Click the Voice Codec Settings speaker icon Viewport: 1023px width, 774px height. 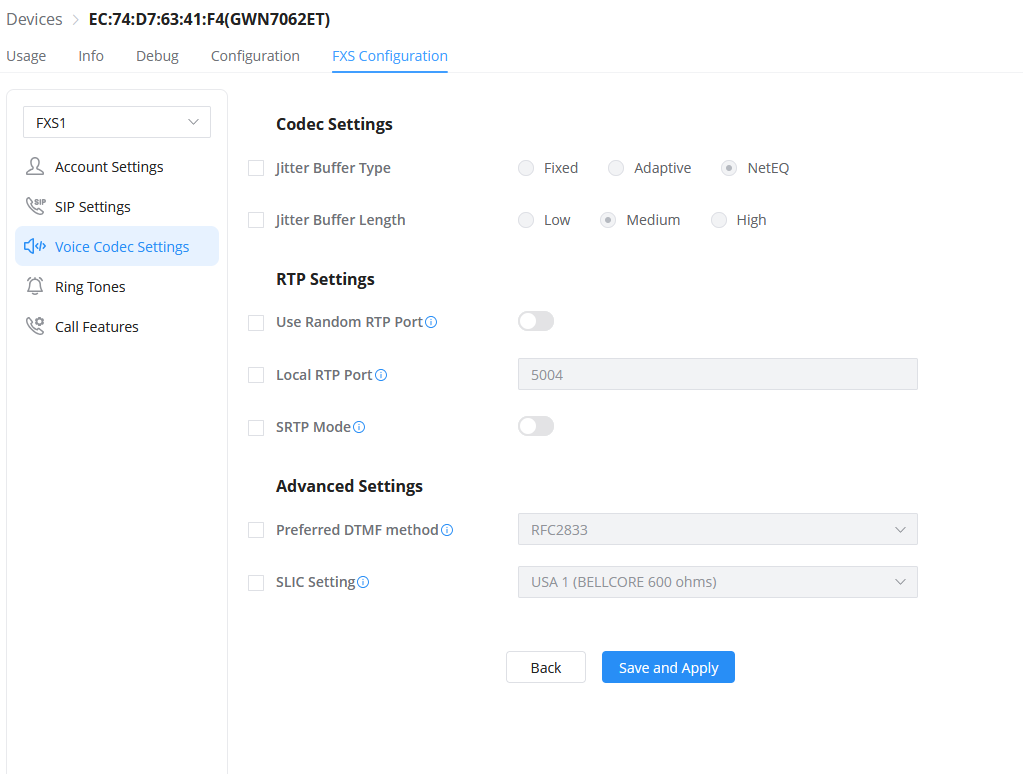pos(35,246)
